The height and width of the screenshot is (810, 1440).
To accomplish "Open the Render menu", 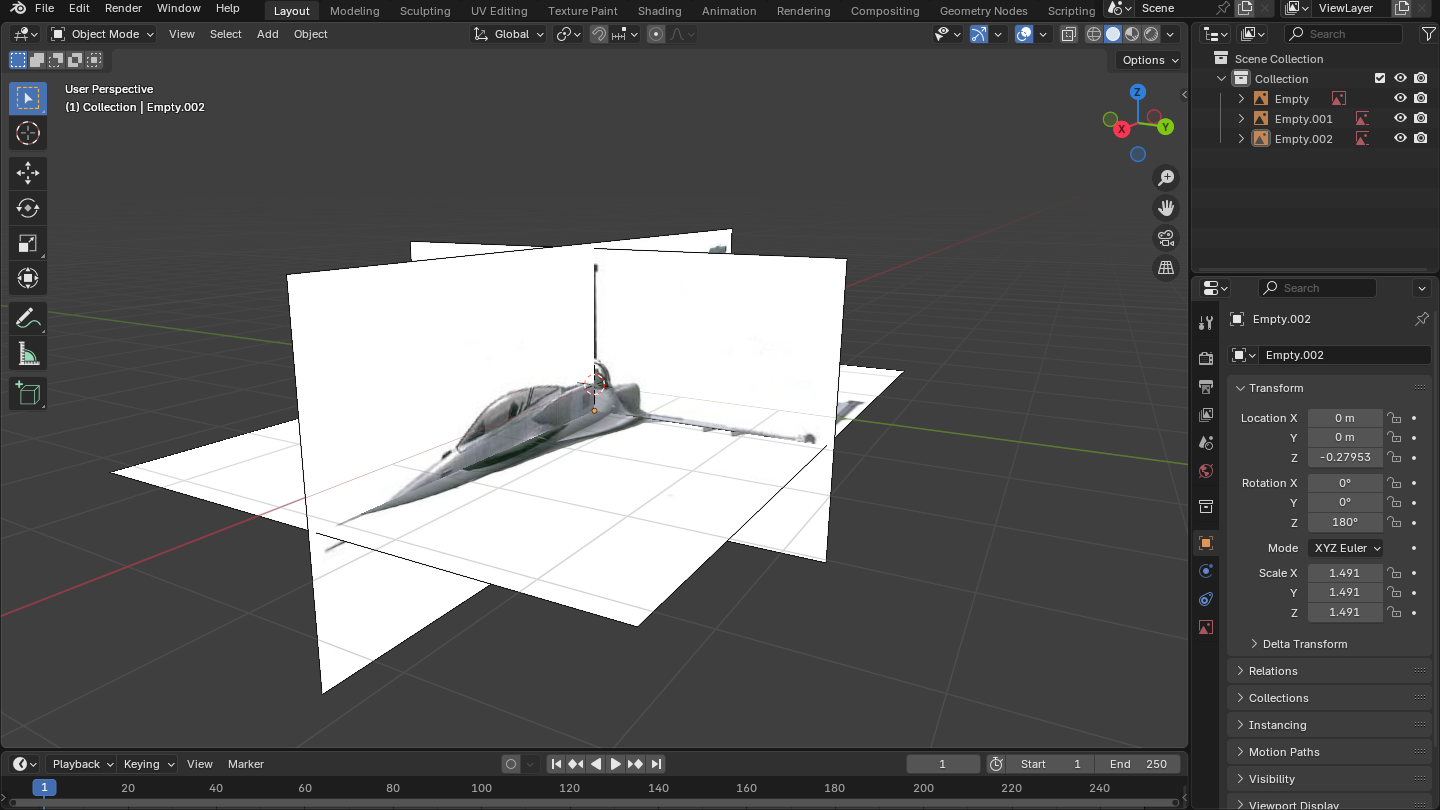I will [123, 8].
